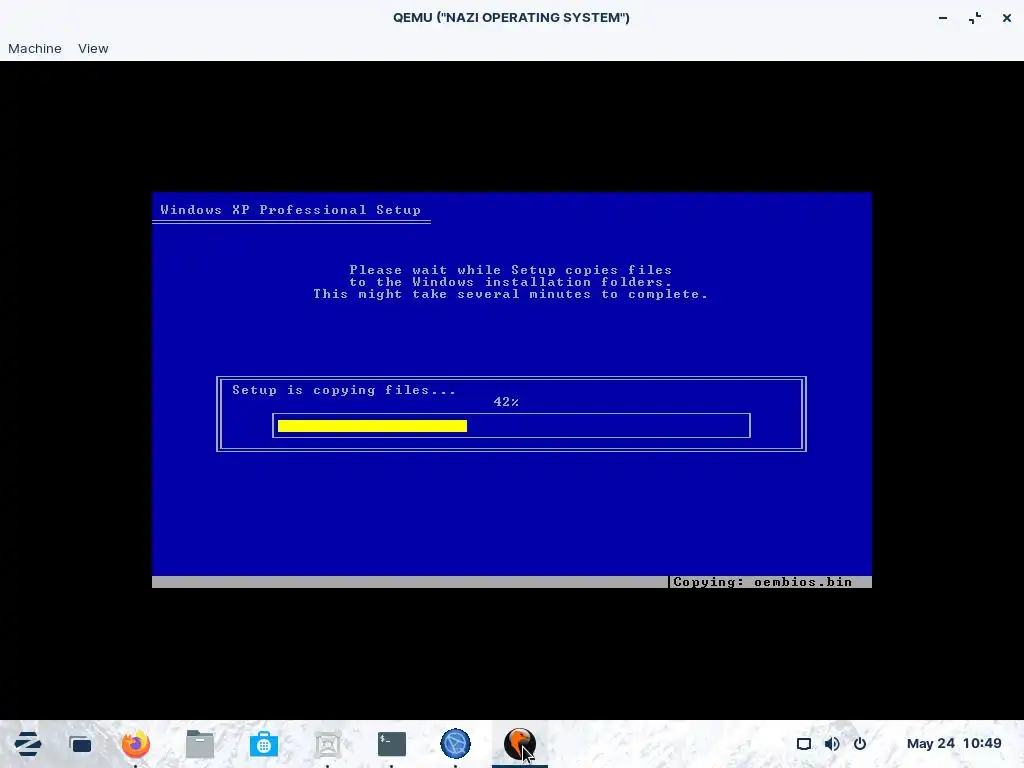Click the 42% progress value
1024x768 pixels.
point(506,402)
